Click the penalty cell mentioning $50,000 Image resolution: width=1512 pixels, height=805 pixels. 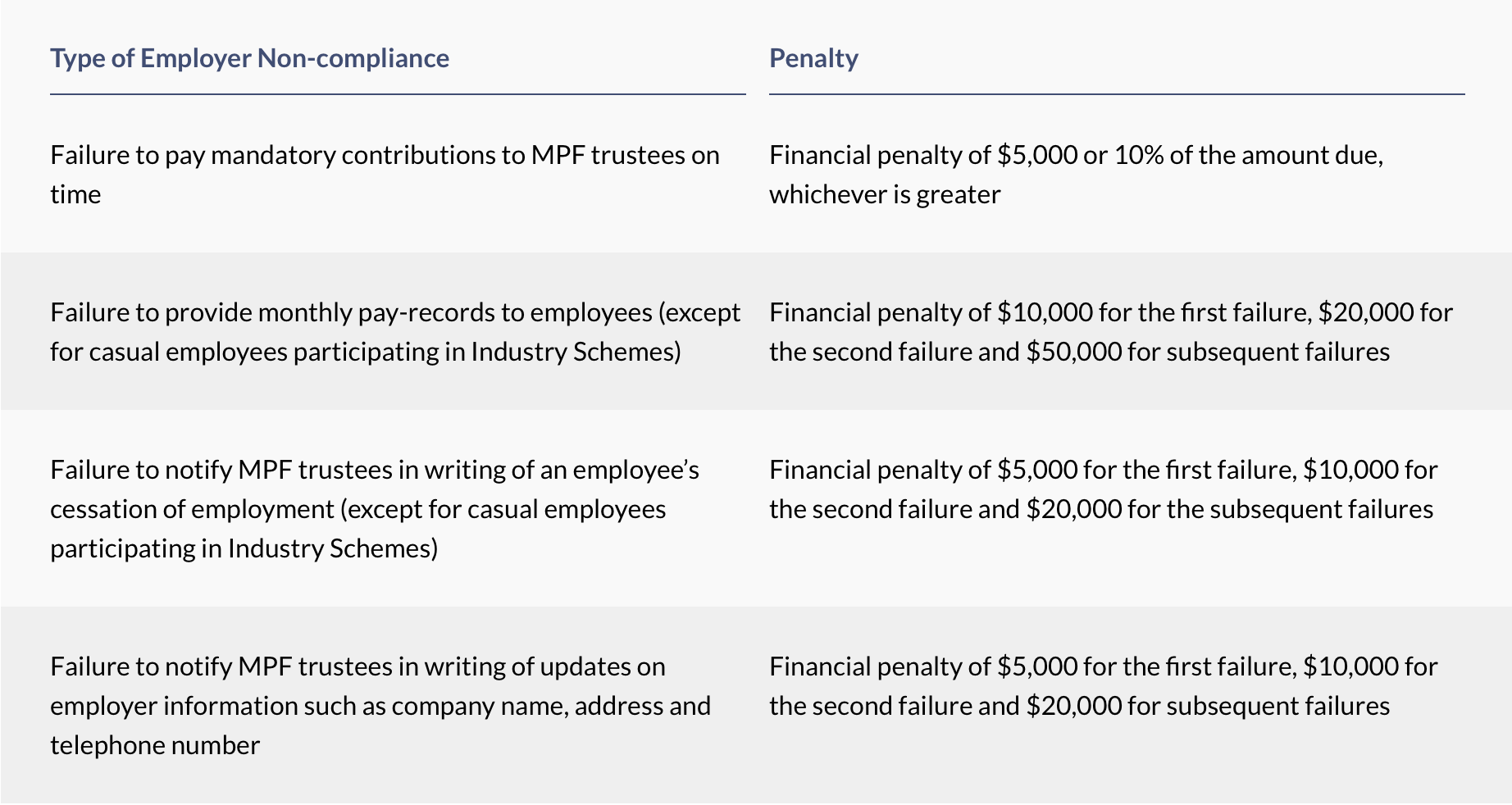click(x=1110, y=332)
